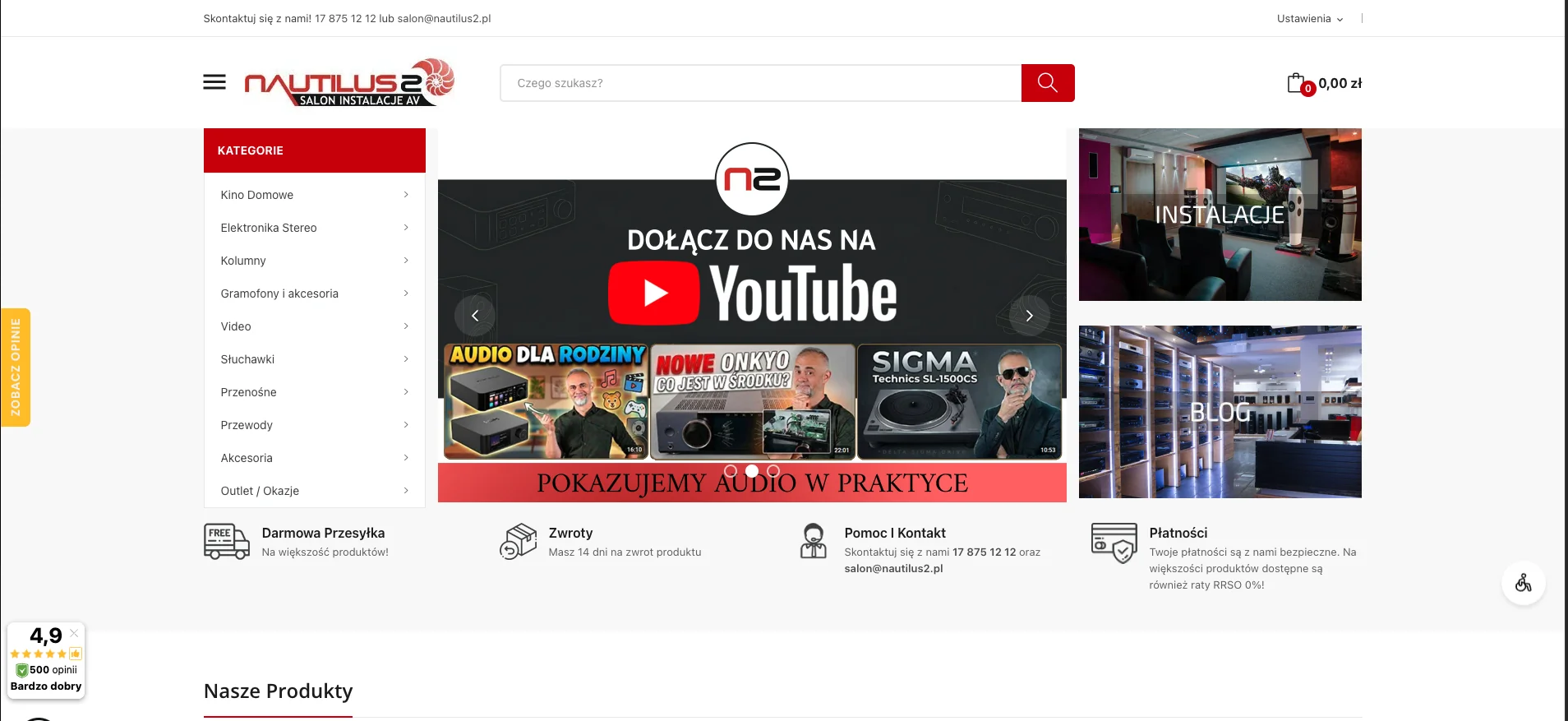Expand the Kolumny category

tap(315, 261)
